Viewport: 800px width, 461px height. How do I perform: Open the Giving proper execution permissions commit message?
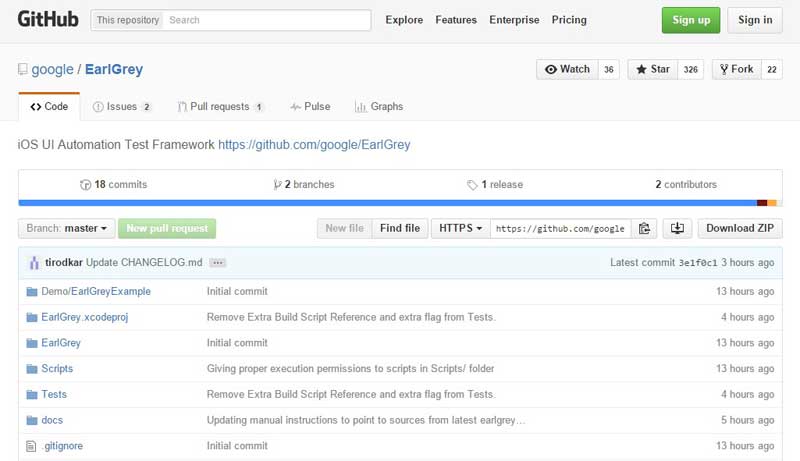(x=351, y=369)
